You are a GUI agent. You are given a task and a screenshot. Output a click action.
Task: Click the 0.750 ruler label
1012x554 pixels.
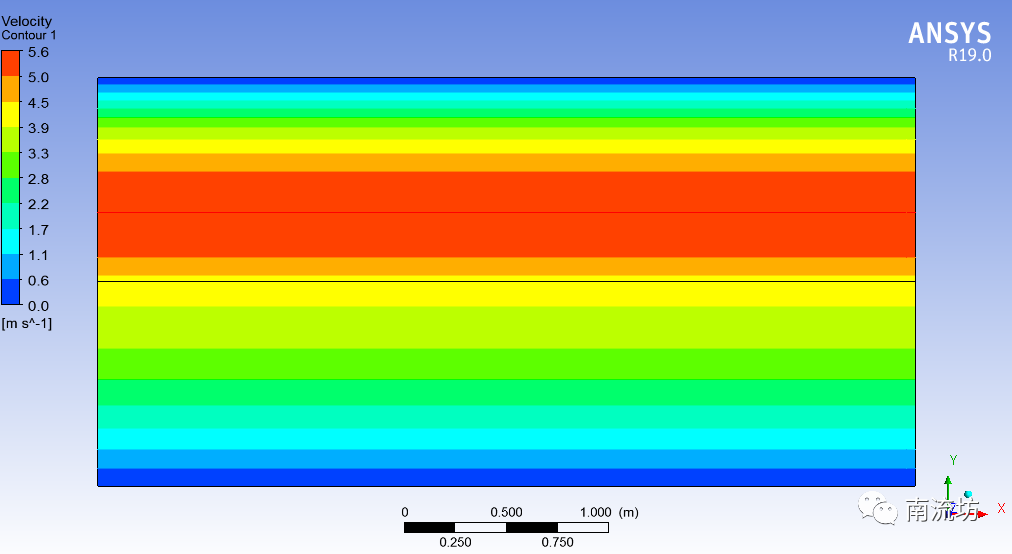[x=558, y=542]
